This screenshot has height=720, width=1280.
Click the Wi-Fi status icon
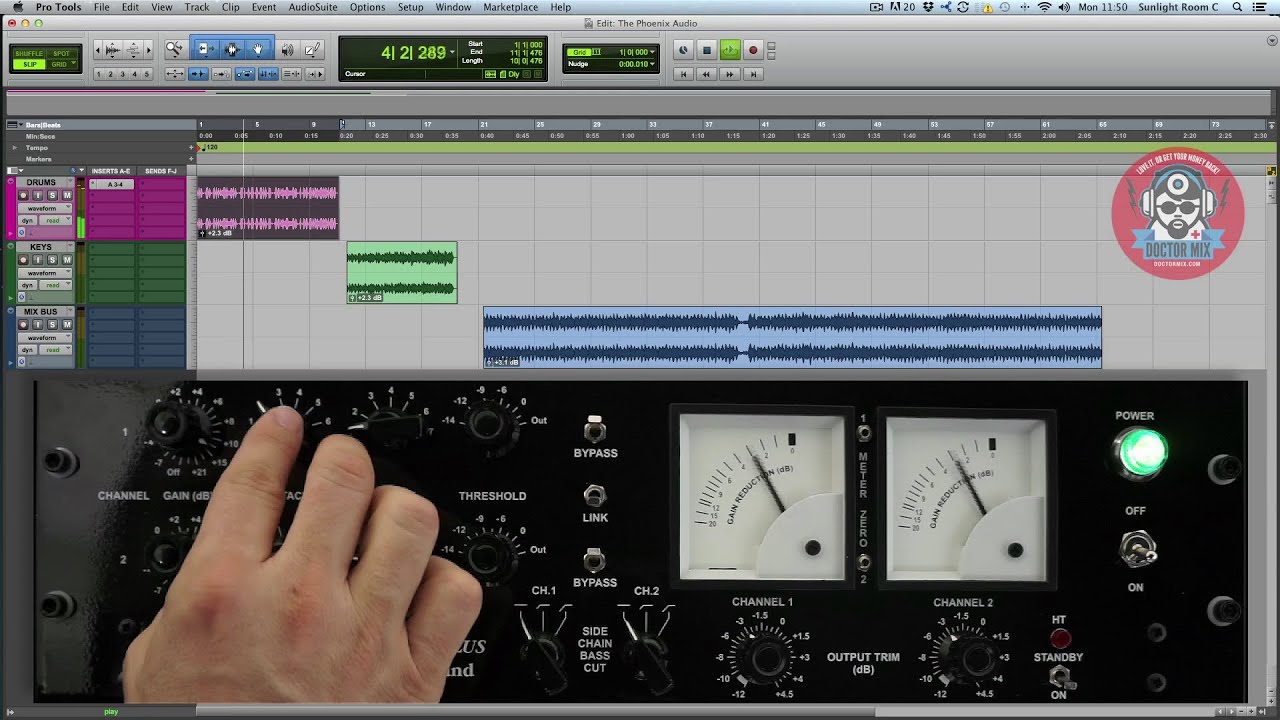coord(1045,7)
